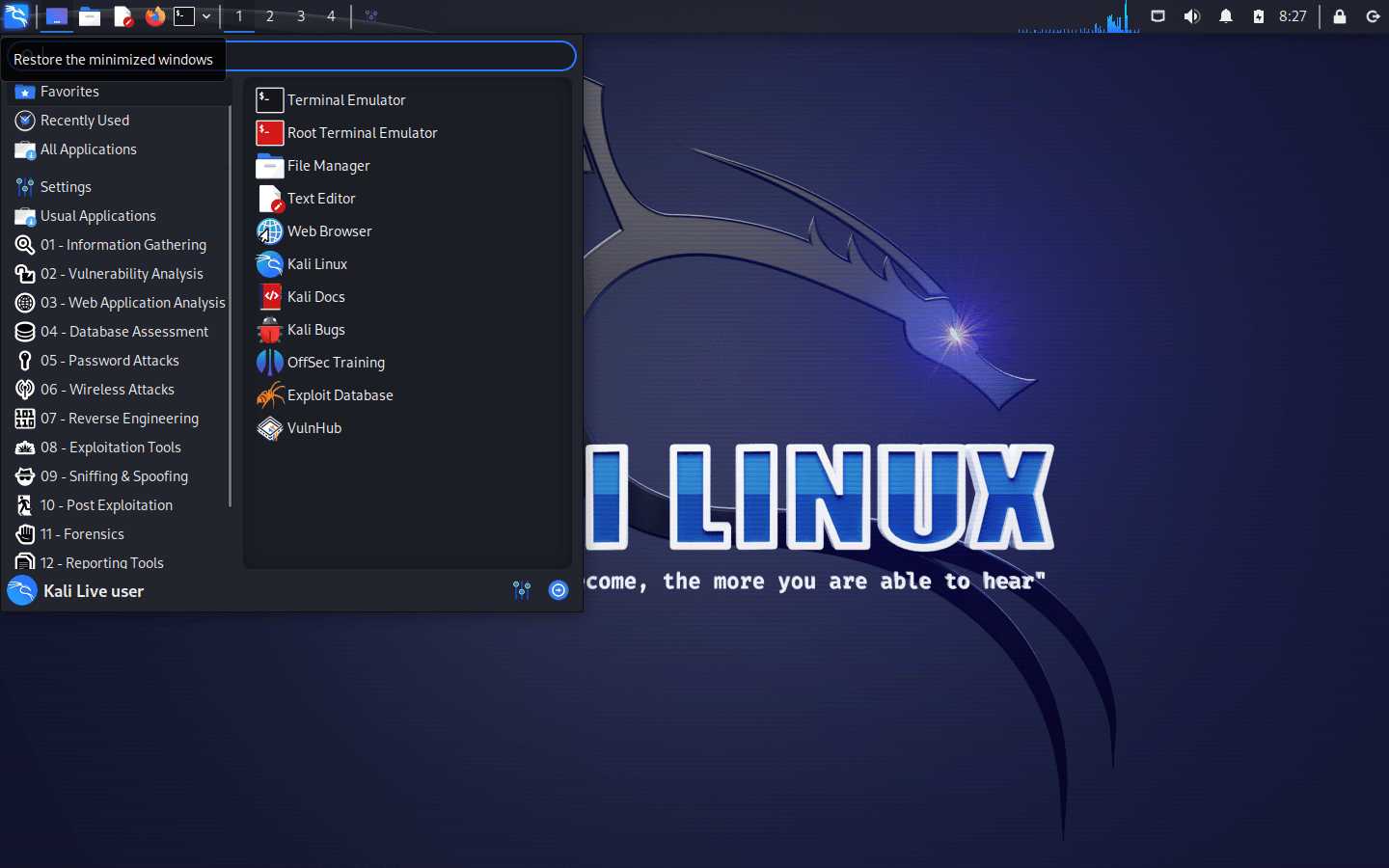
Task: Open 02 - Vulnerability Analysis category
Action: tap(119, 274)
